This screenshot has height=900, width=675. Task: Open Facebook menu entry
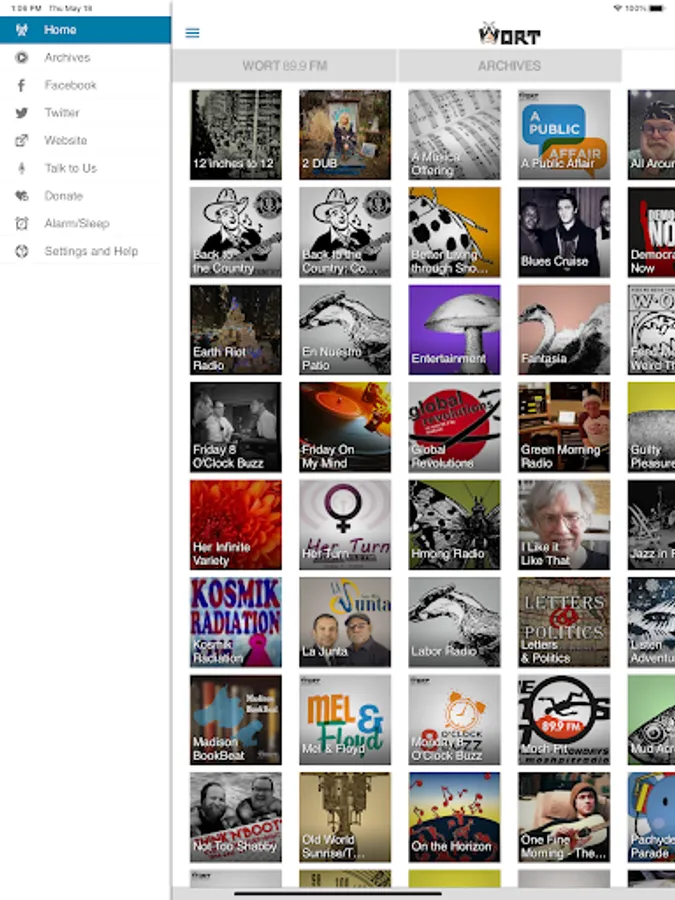86,85
